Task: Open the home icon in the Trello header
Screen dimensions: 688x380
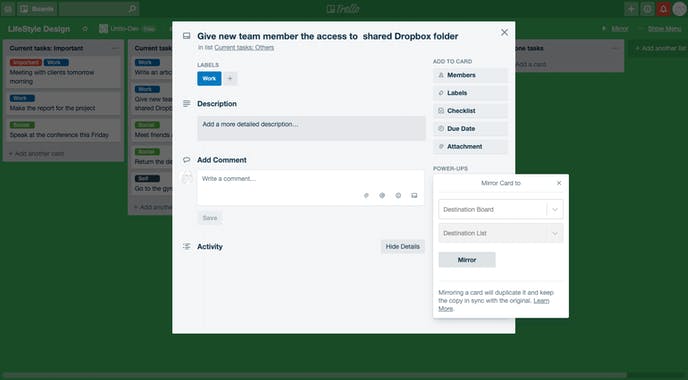Action: [8, 9]
